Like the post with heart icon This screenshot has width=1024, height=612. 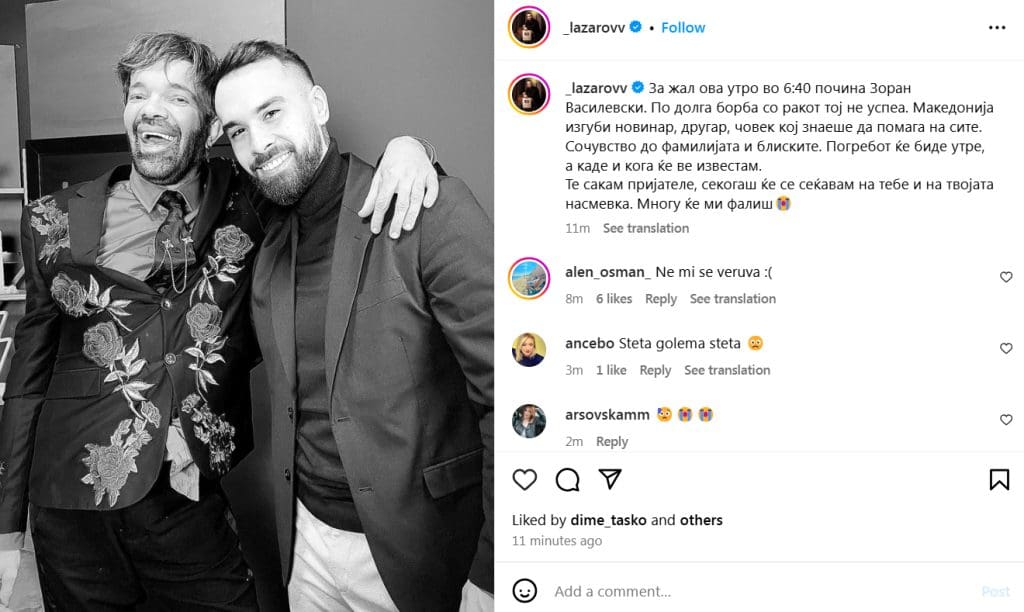tap(524, 479)
